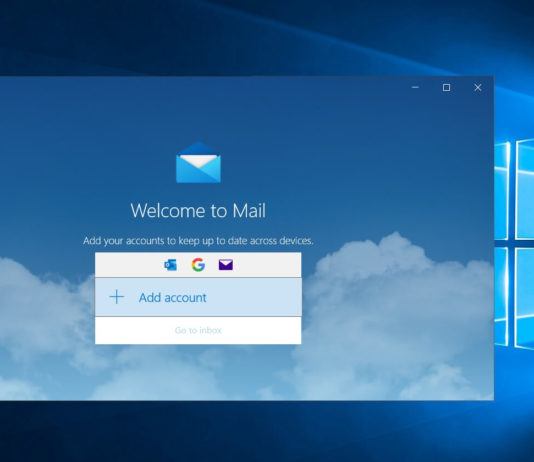Click the Welcome to Mail heading
The height and width of the screenshot is (462, 534).
tap(198, 210)
